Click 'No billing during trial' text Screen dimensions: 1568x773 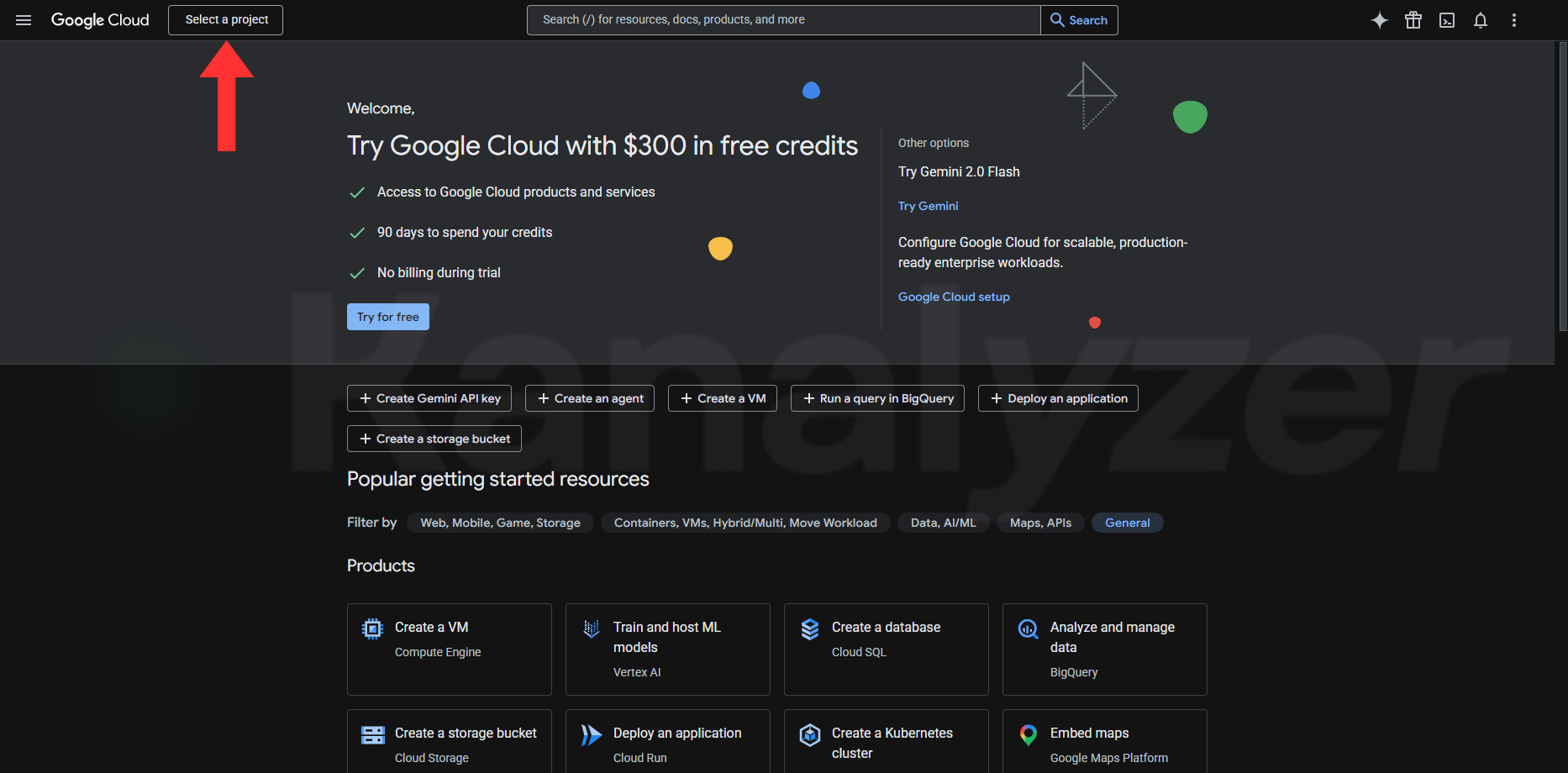pyautogui.click(x=439, y=272)
